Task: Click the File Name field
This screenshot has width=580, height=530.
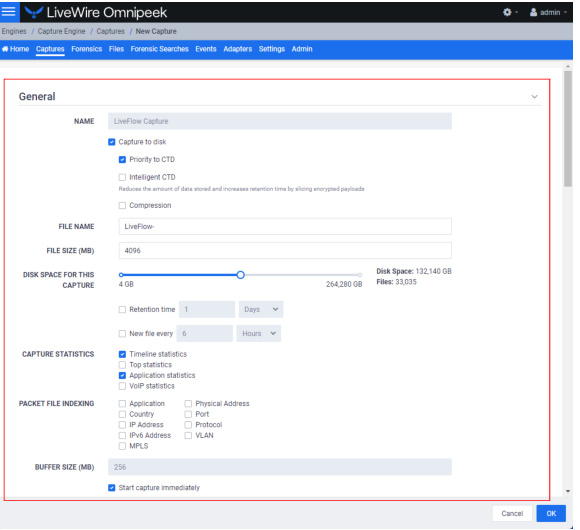Action: [285, 226]
